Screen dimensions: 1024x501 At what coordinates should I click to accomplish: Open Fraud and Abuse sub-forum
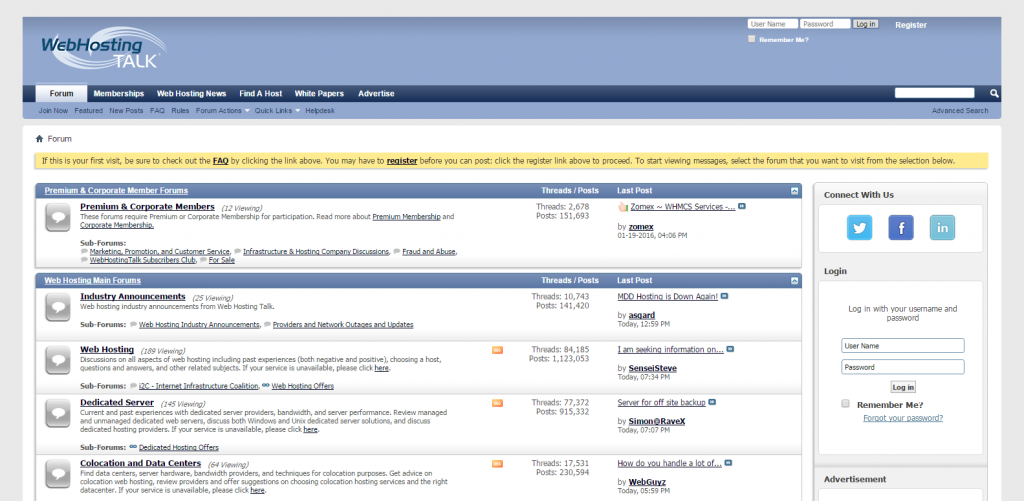click(x=429, y=251)
